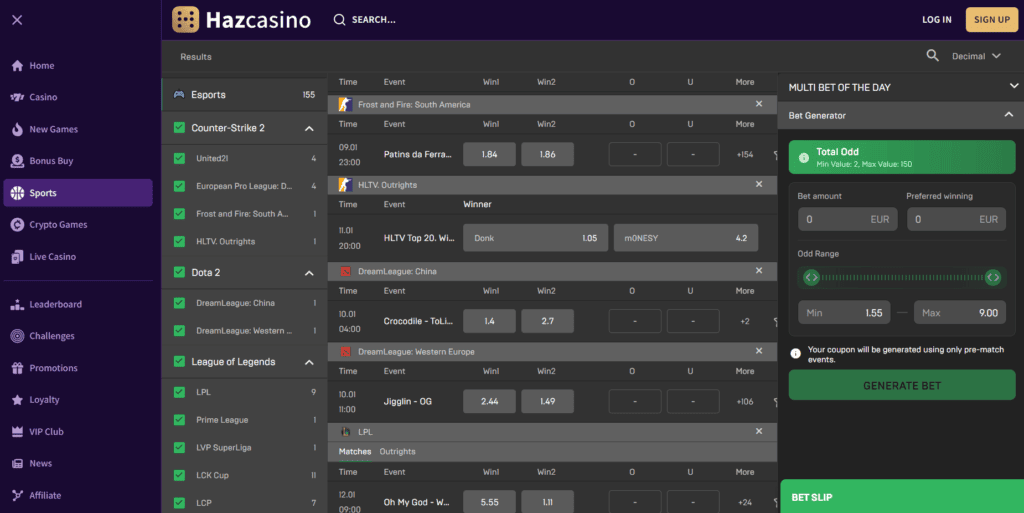This screenshot has height=513, width=1024.
Task: Select Sports in the sidebar
Action: coord(78,193)
